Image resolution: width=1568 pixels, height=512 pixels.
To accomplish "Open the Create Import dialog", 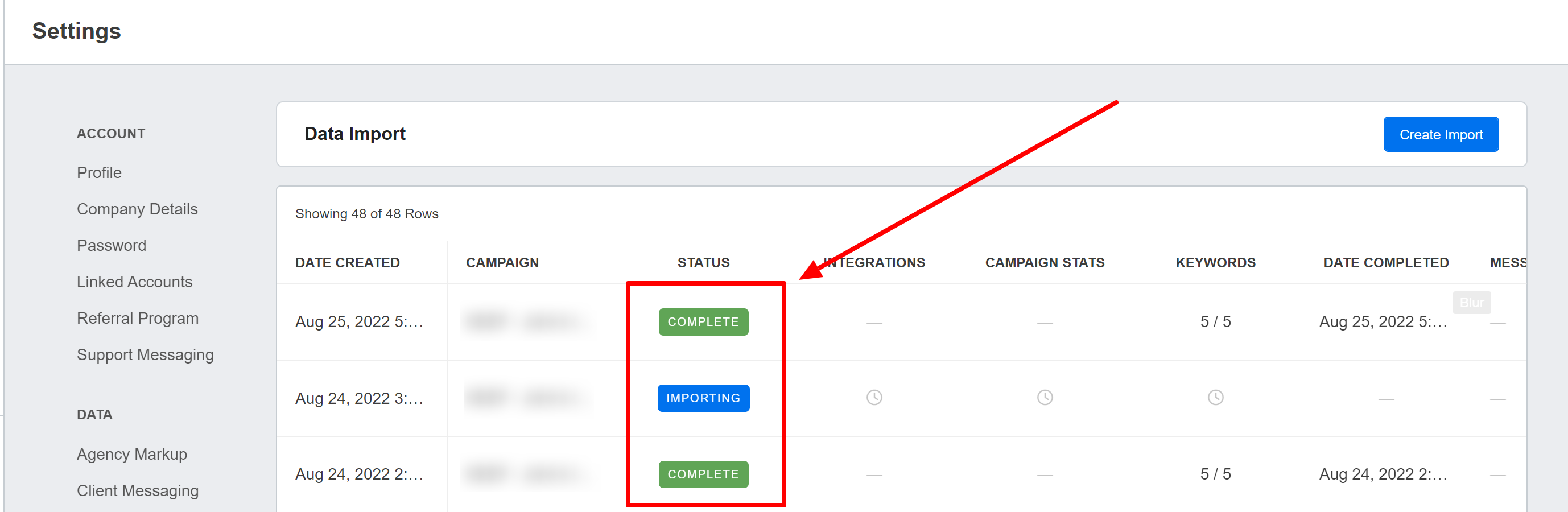I will [1440, 134].
